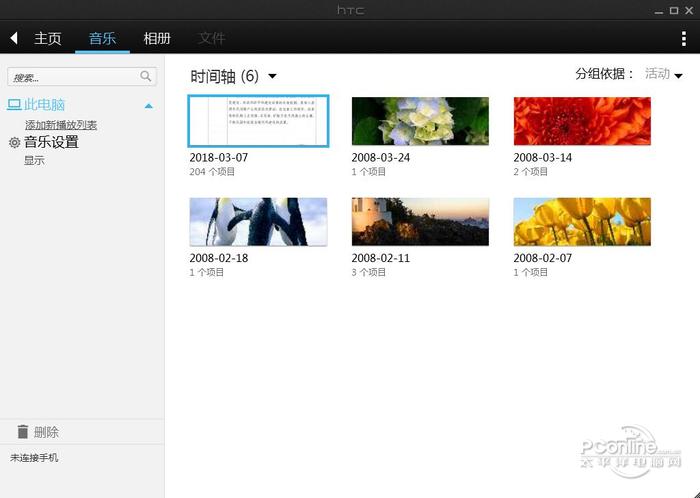700x498 pixels.
Task: Open the 时间轴 (6) dropdown
Action: tap(233, 76)
